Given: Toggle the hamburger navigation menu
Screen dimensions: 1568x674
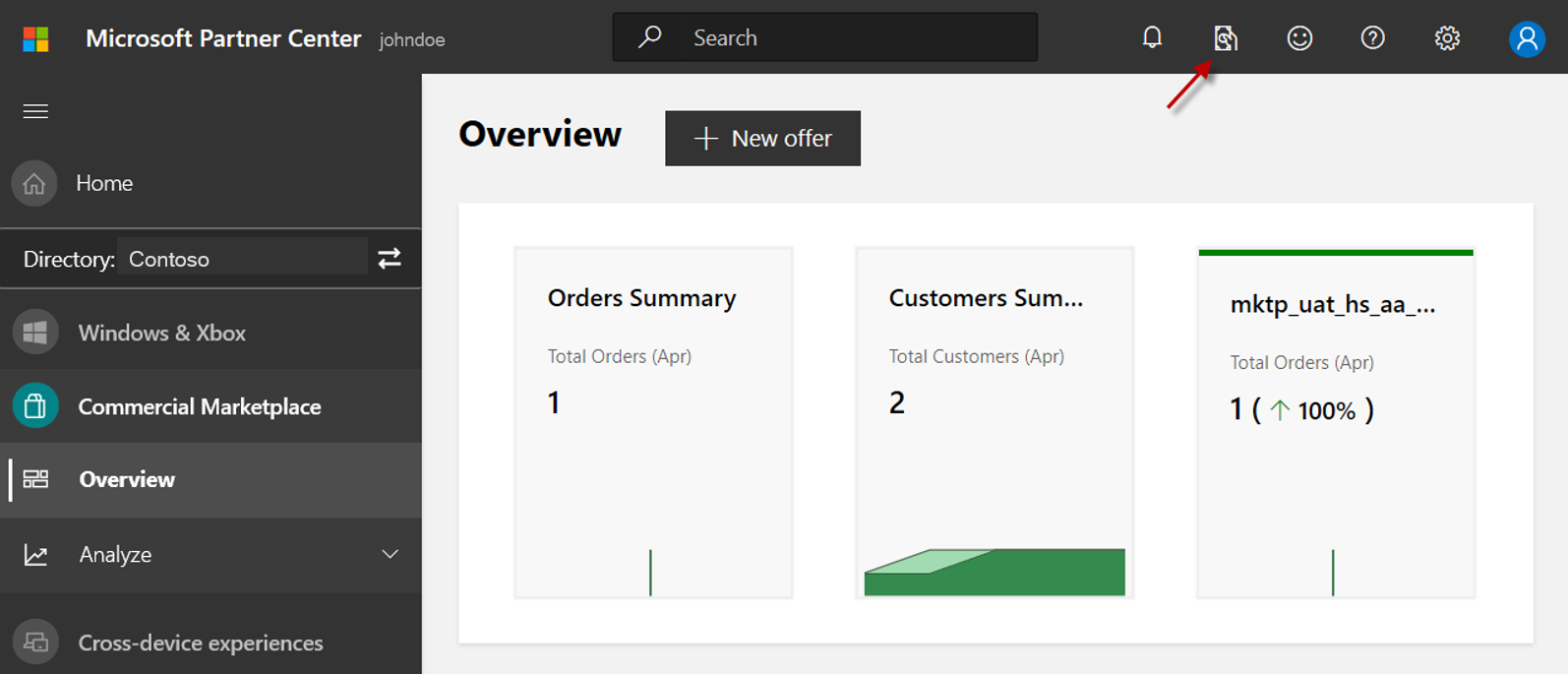Looking at the screenshot, I should pos(35,111).
